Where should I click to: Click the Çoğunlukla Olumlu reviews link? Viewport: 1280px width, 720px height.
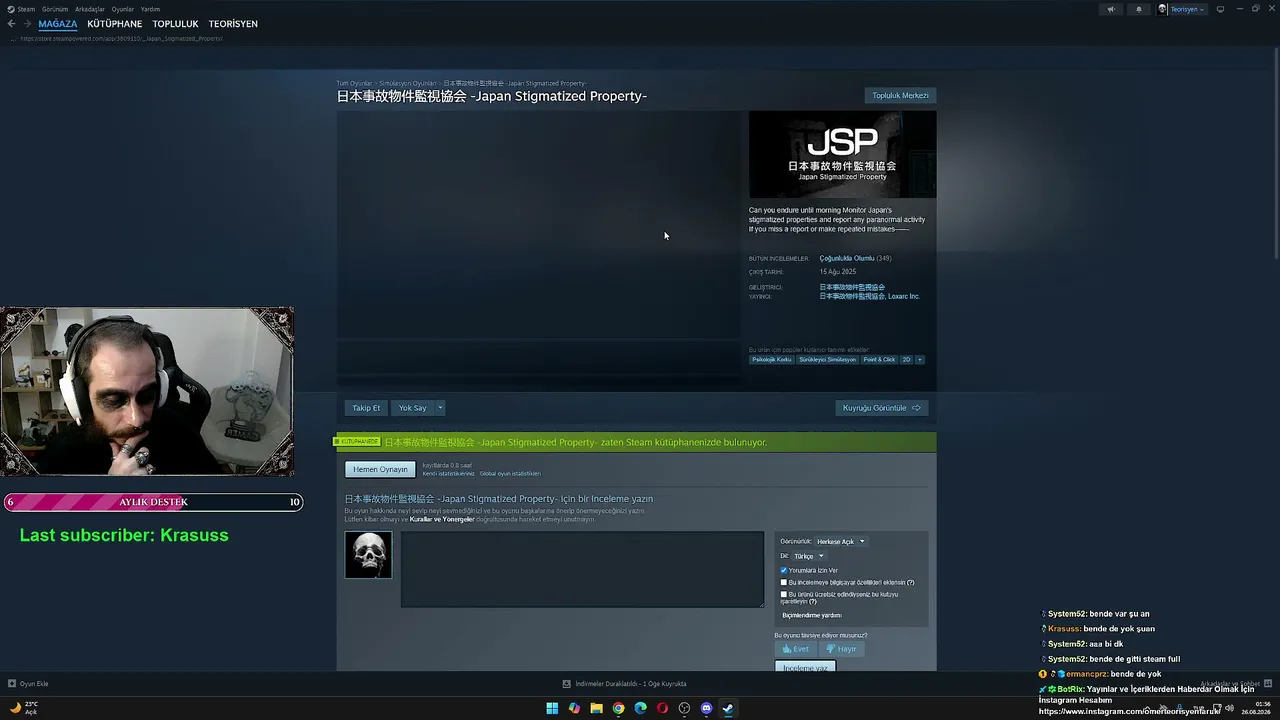pyautogui.click(x=847, y=259)
